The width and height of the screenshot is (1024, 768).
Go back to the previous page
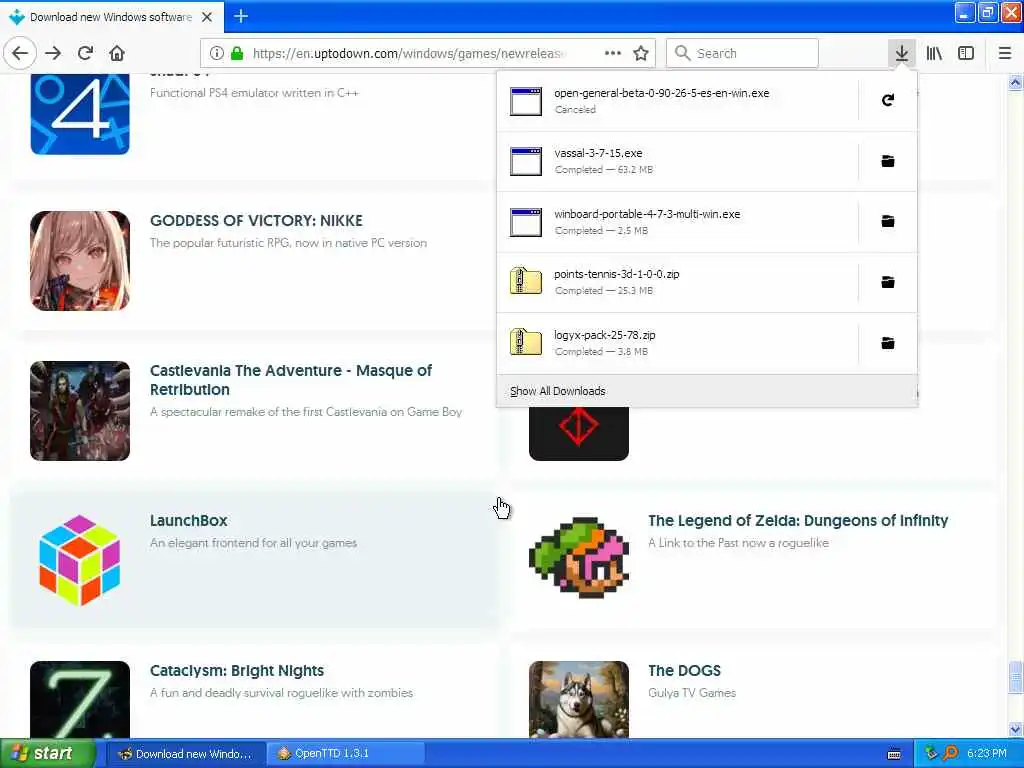[20, 54]
